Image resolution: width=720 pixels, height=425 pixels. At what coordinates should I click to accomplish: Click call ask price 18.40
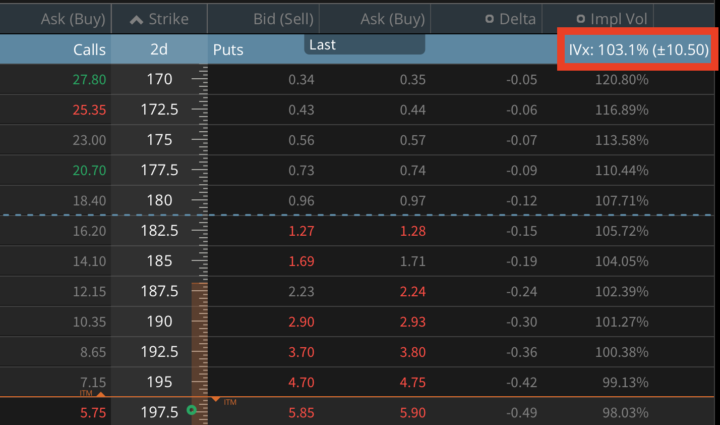point(90,201)
